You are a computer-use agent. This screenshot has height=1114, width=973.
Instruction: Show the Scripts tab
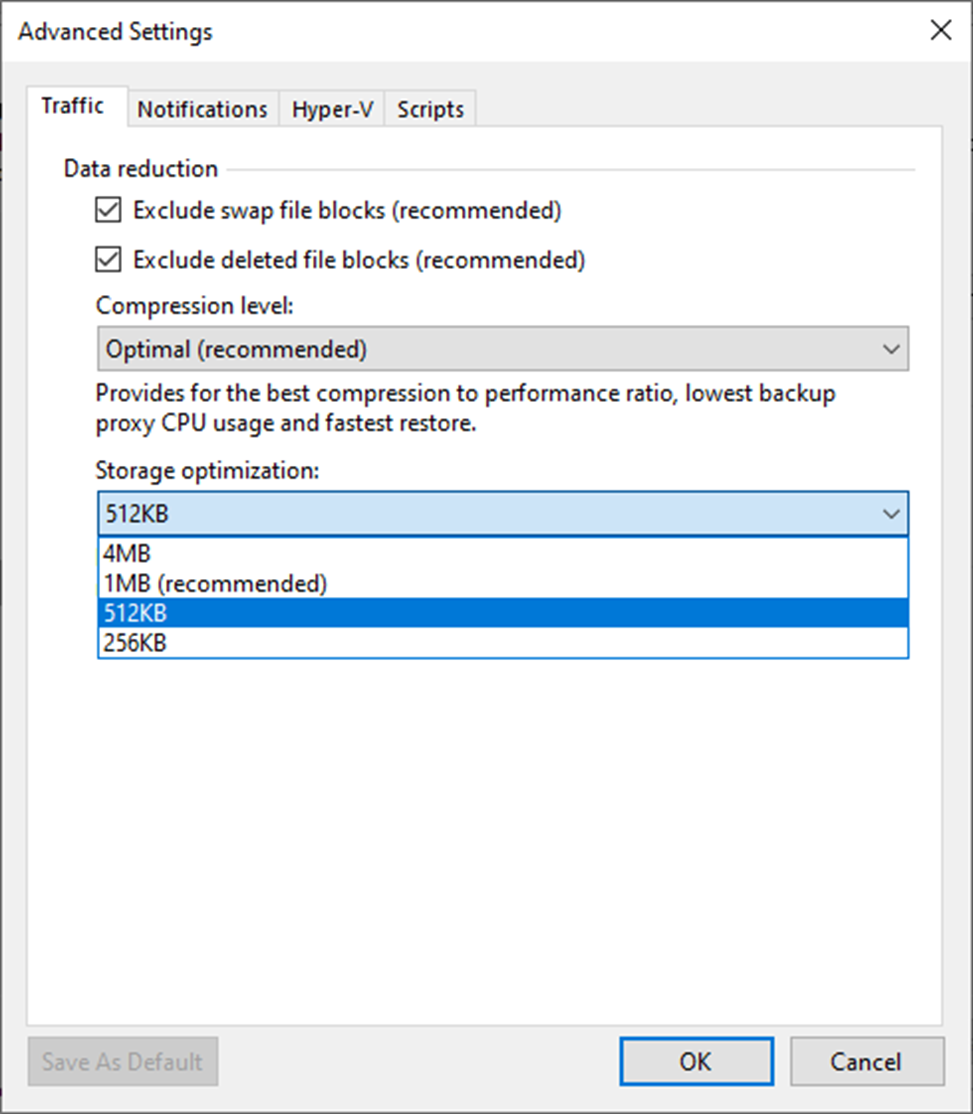pos(430,109)
